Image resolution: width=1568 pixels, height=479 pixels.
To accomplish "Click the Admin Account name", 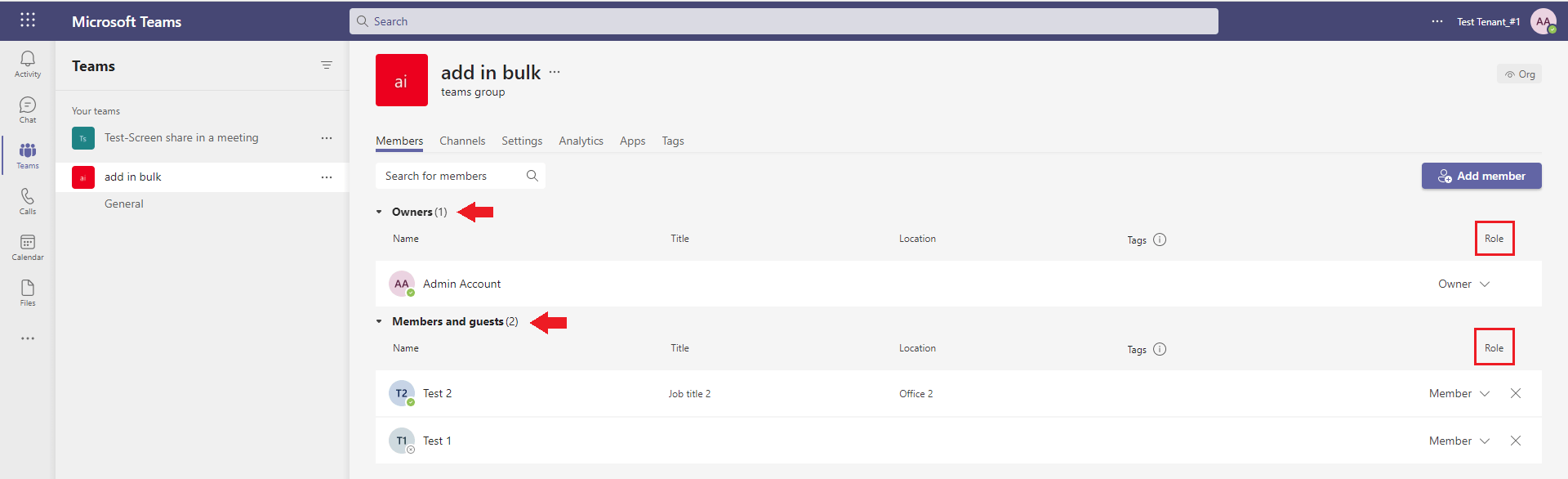I will [462, 284].
